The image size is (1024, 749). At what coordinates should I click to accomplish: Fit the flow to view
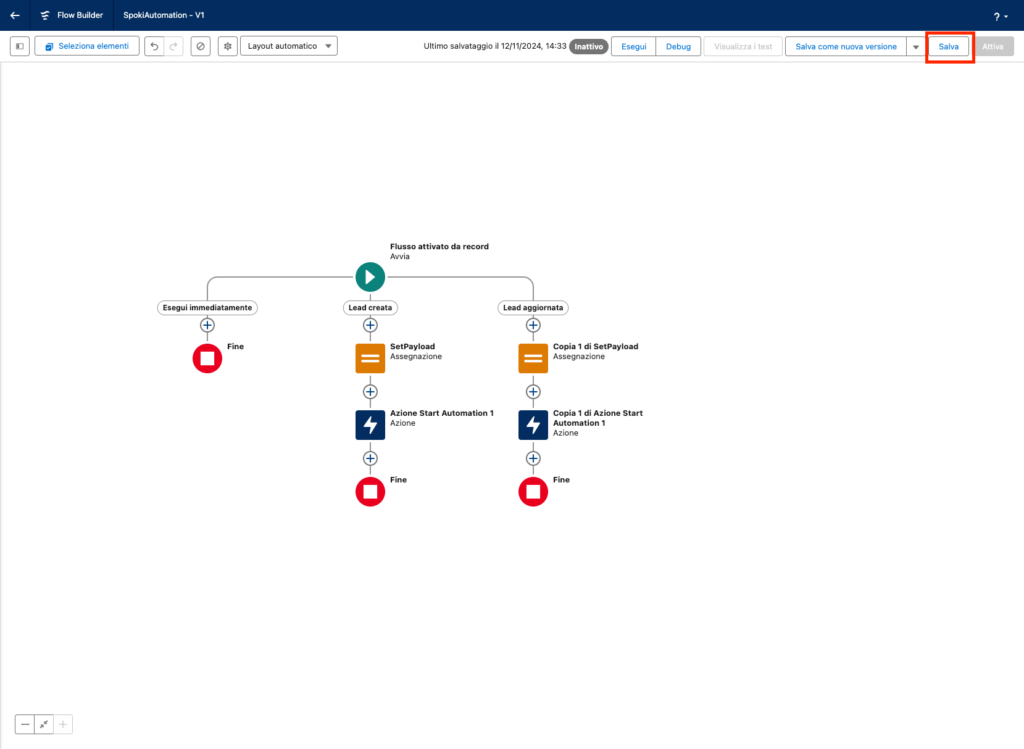pyautogui.click(x=44, y=724)
